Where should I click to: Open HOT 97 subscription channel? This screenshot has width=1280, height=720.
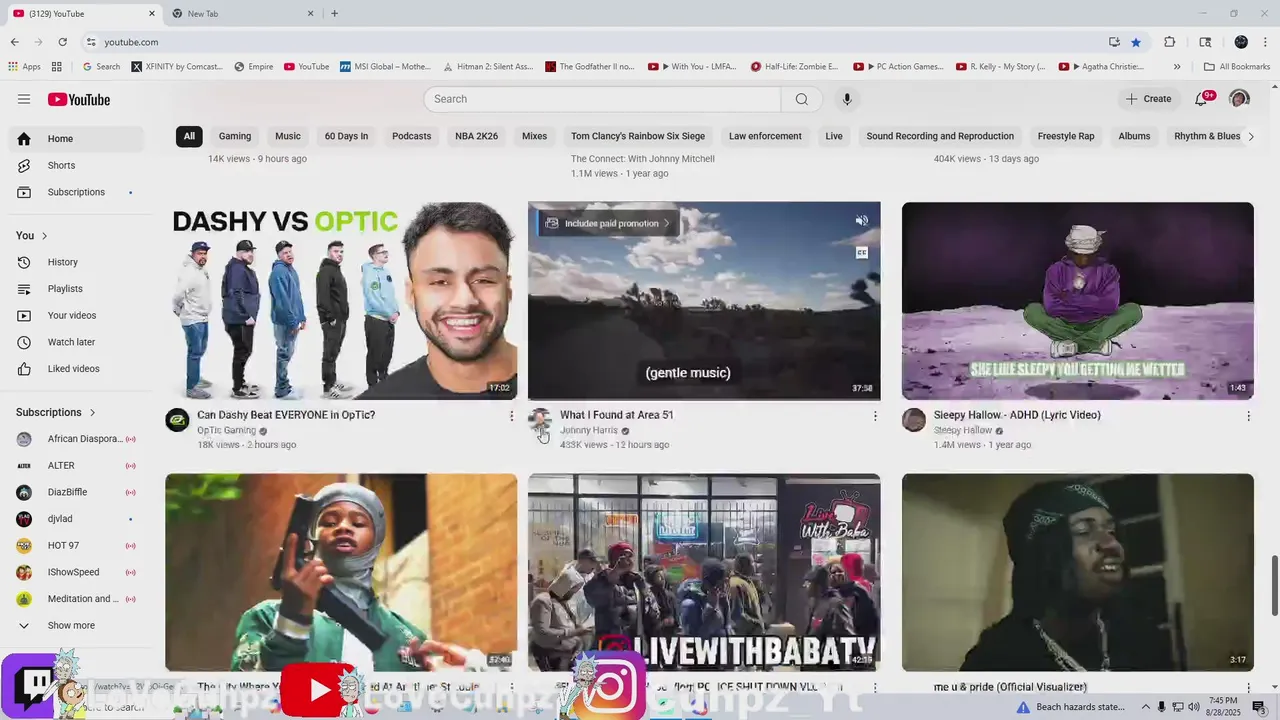75,546
